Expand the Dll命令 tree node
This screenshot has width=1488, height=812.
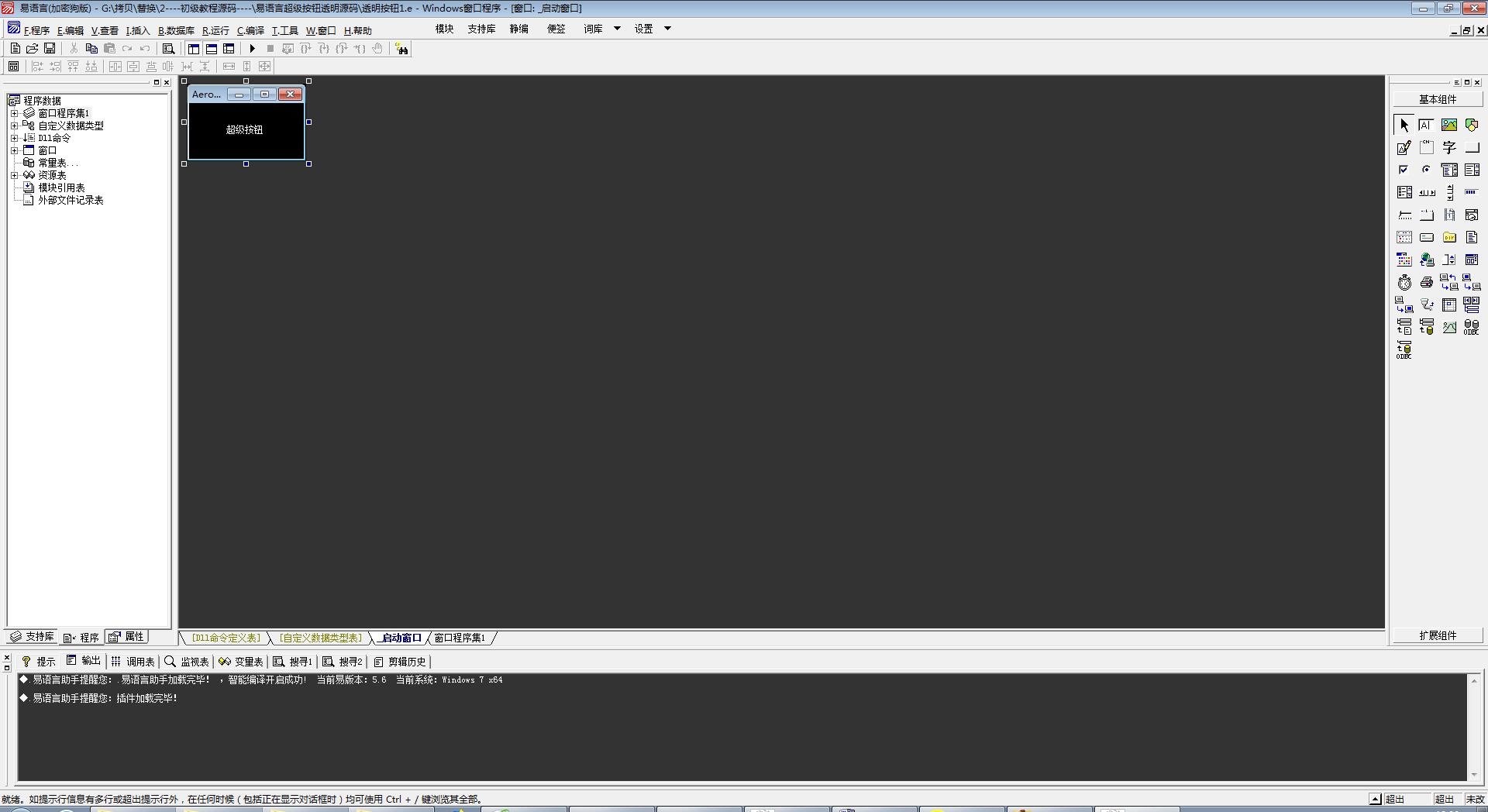tap(14, 138)
